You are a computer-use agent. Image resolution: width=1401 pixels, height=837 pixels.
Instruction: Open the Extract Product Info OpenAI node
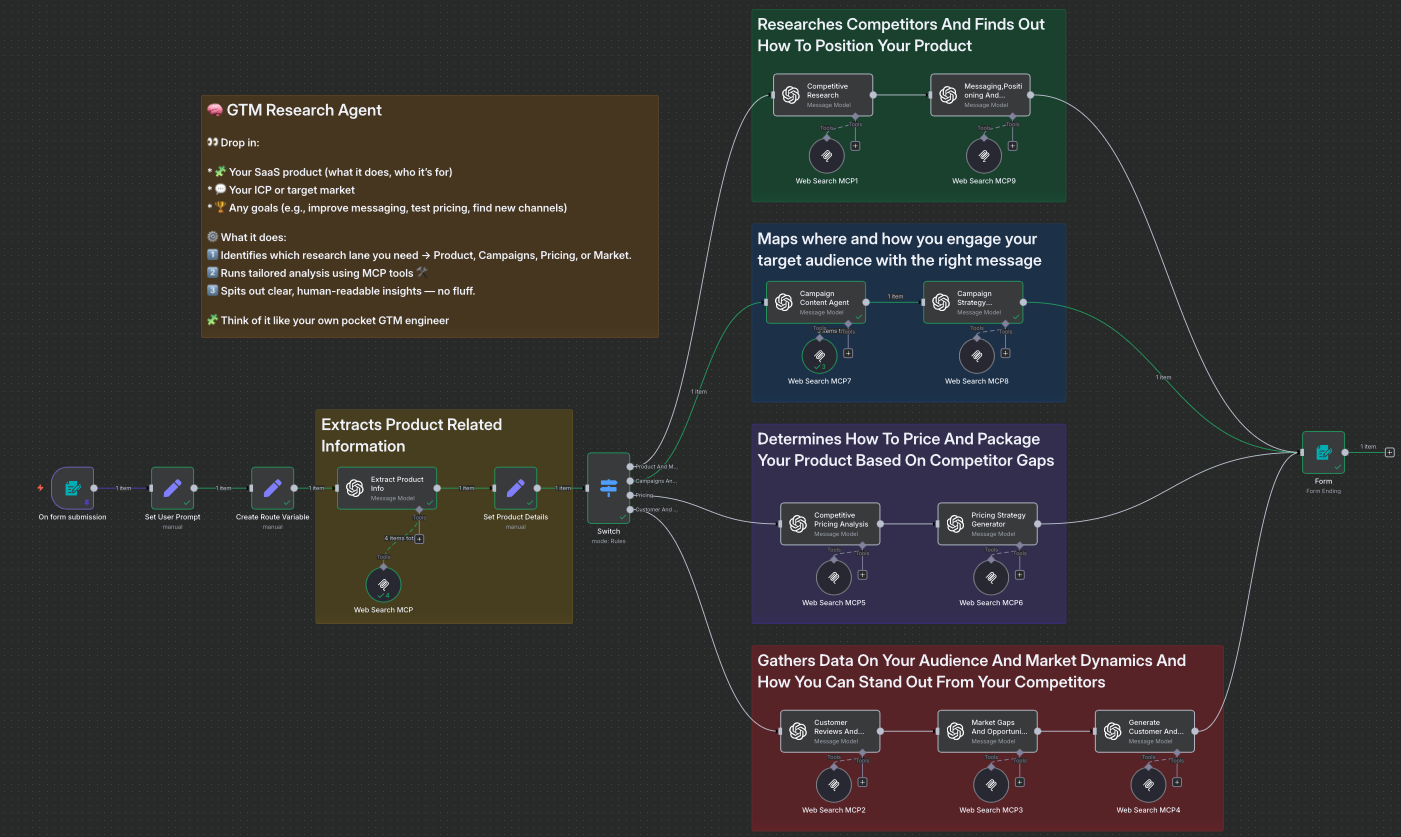[386, 488]
